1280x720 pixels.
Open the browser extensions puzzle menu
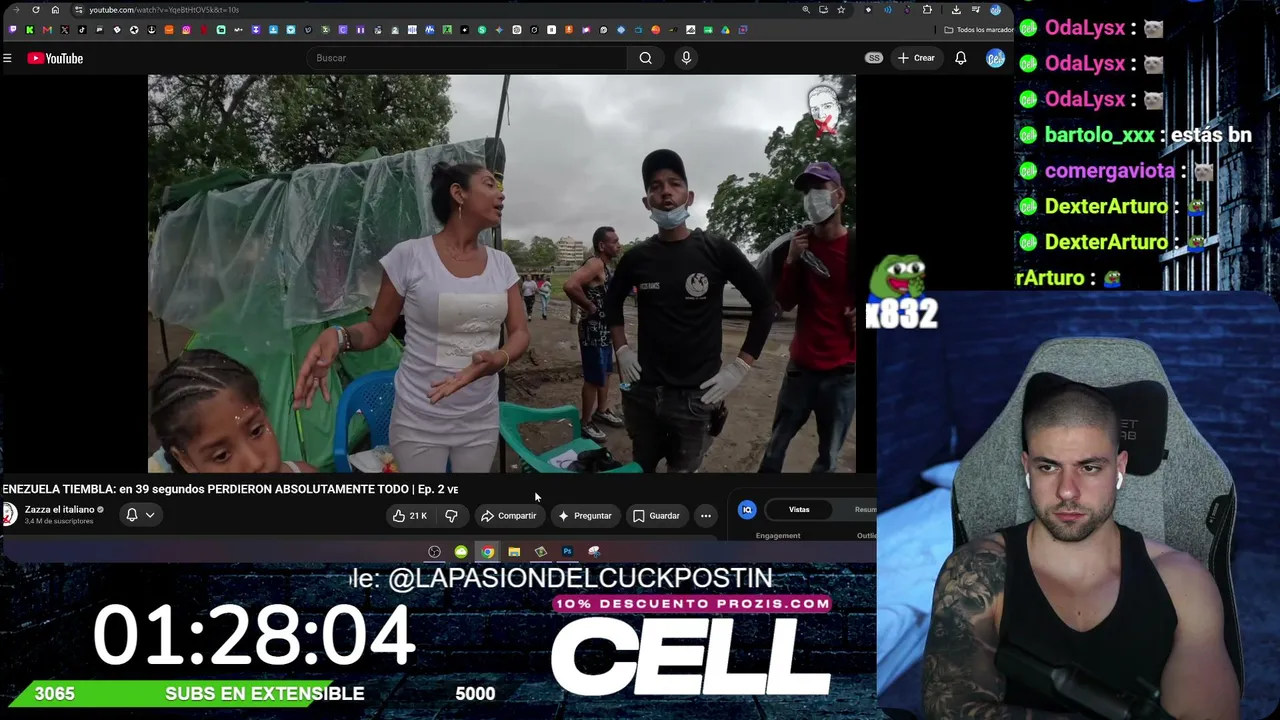927,10
